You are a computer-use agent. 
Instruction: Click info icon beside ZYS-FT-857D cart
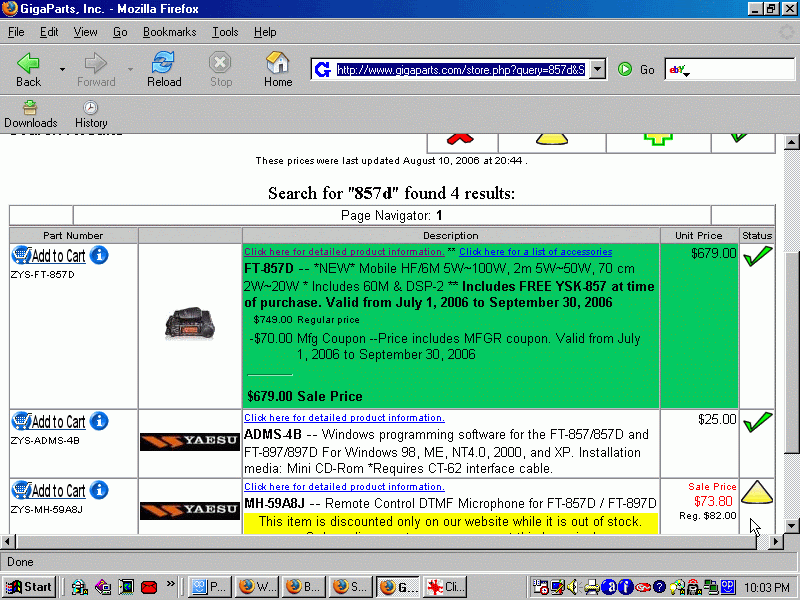99,255
